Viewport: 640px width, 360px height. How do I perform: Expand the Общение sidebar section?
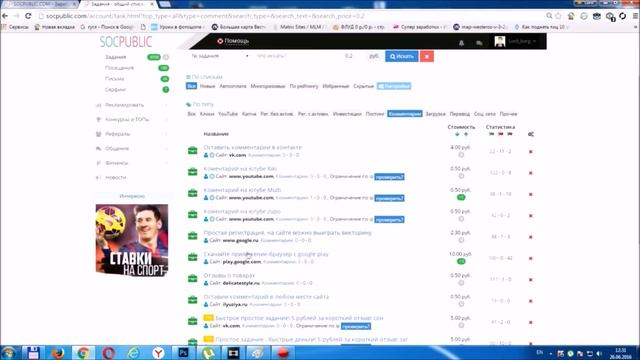click(132, 149)
